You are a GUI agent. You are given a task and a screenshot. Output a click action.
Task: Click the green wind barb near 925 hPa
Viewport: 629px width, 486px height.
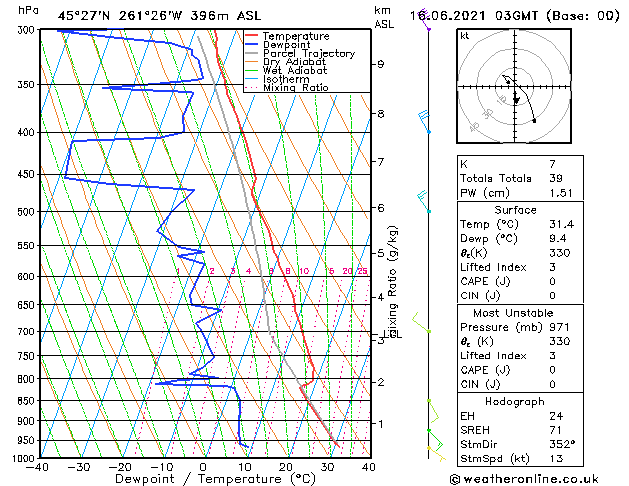(x=435, y=439)
